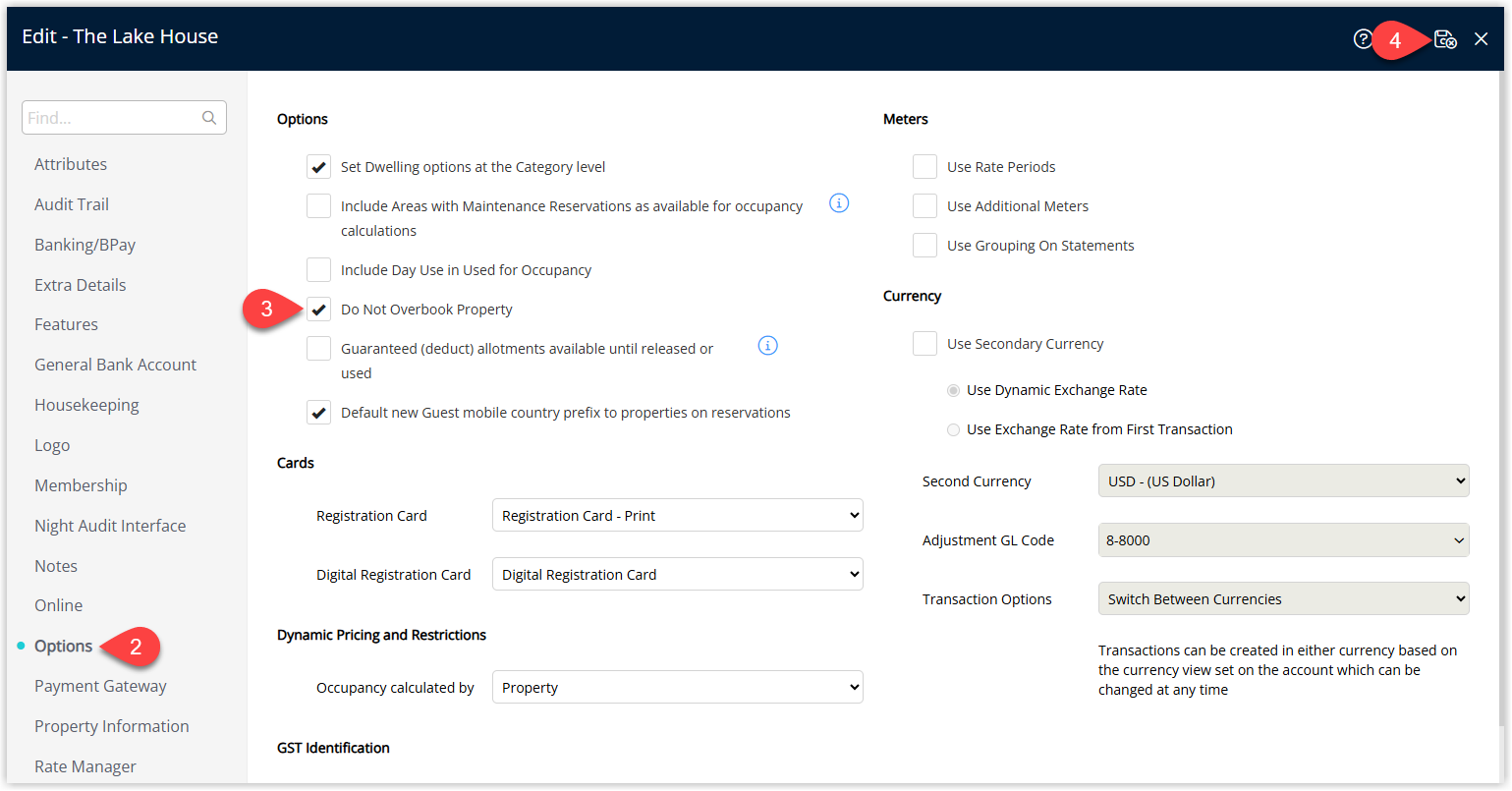Untick Do Not Overbook Property checkbox

pyautogui.click(x=319, y=310)
